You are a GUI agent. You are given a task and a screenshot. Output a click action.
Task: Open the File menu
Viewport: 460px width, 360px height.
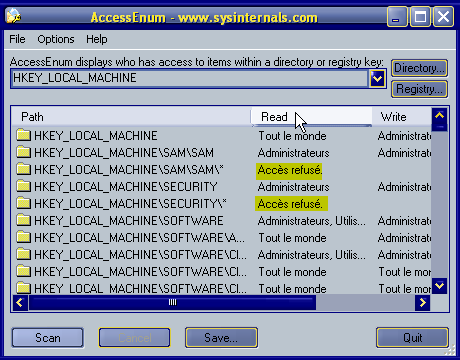tap(17, 39)
